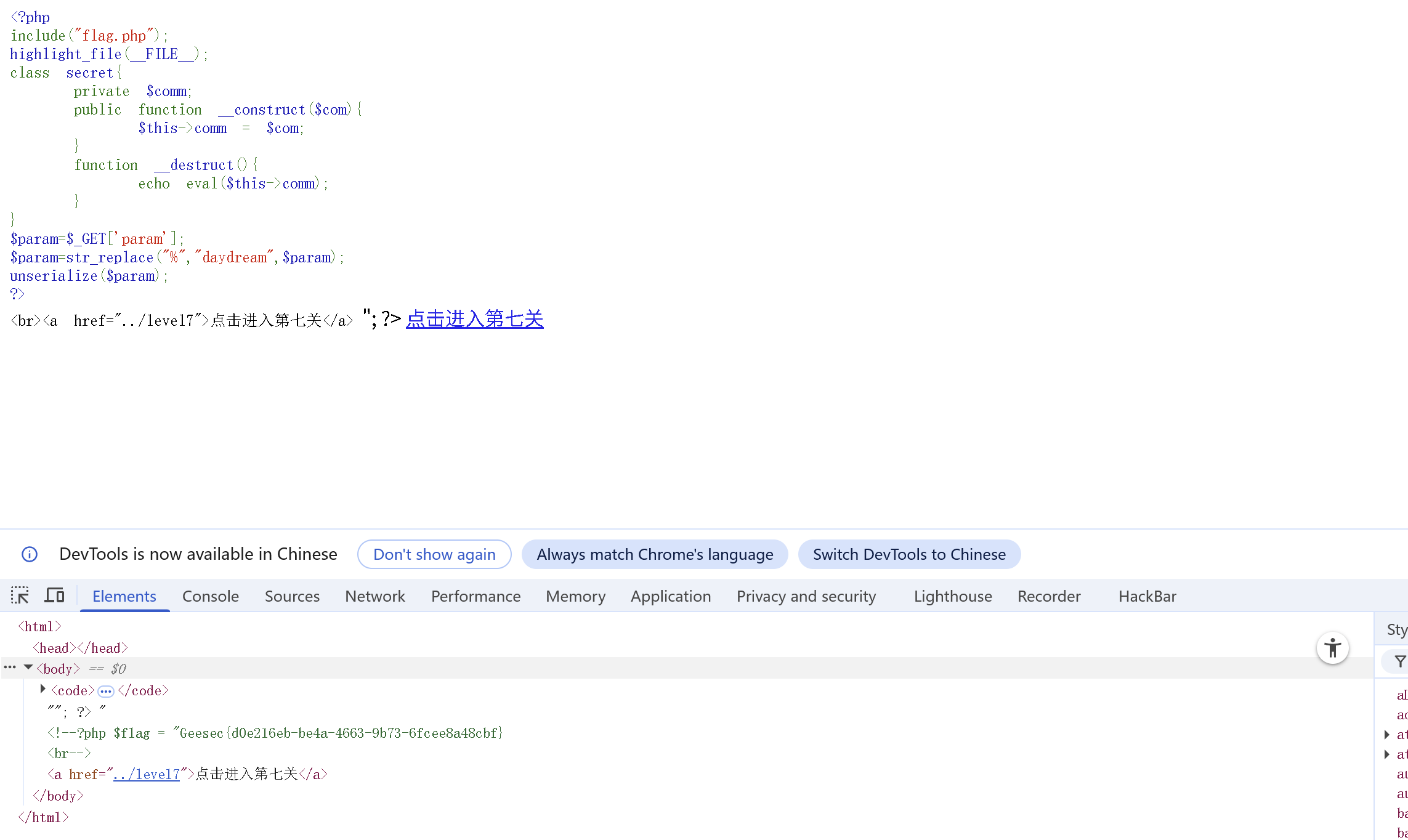This screenshot has height=840, width=1408.
Task: Open the three-dot menu beside body
Action: [x=10, y=668]
